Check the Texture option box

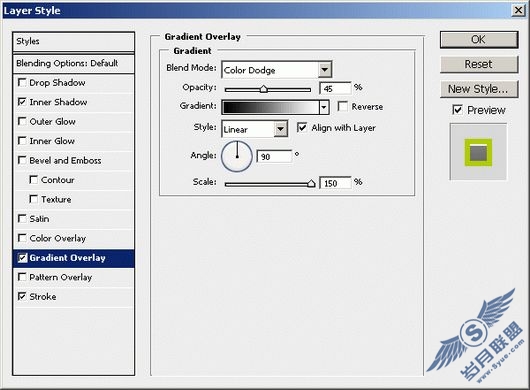tap(33, 199)
